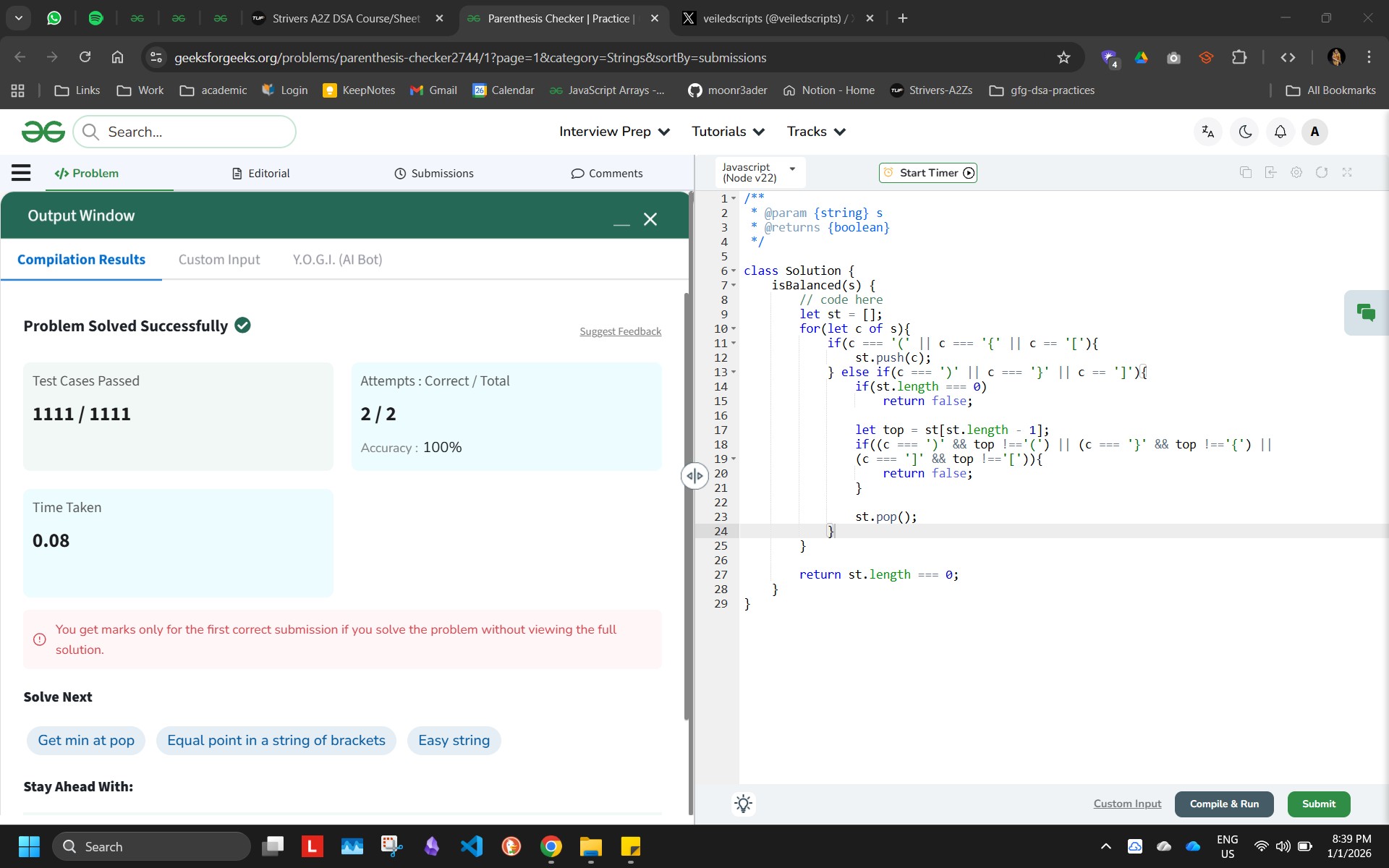Open the Javascript language dropdown

(759, 173)
